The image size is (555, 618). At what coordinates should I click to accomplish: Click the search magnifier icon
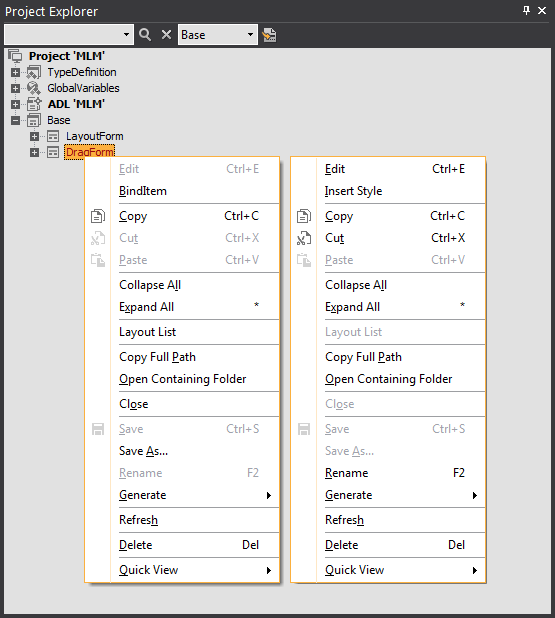coord(145,35)
